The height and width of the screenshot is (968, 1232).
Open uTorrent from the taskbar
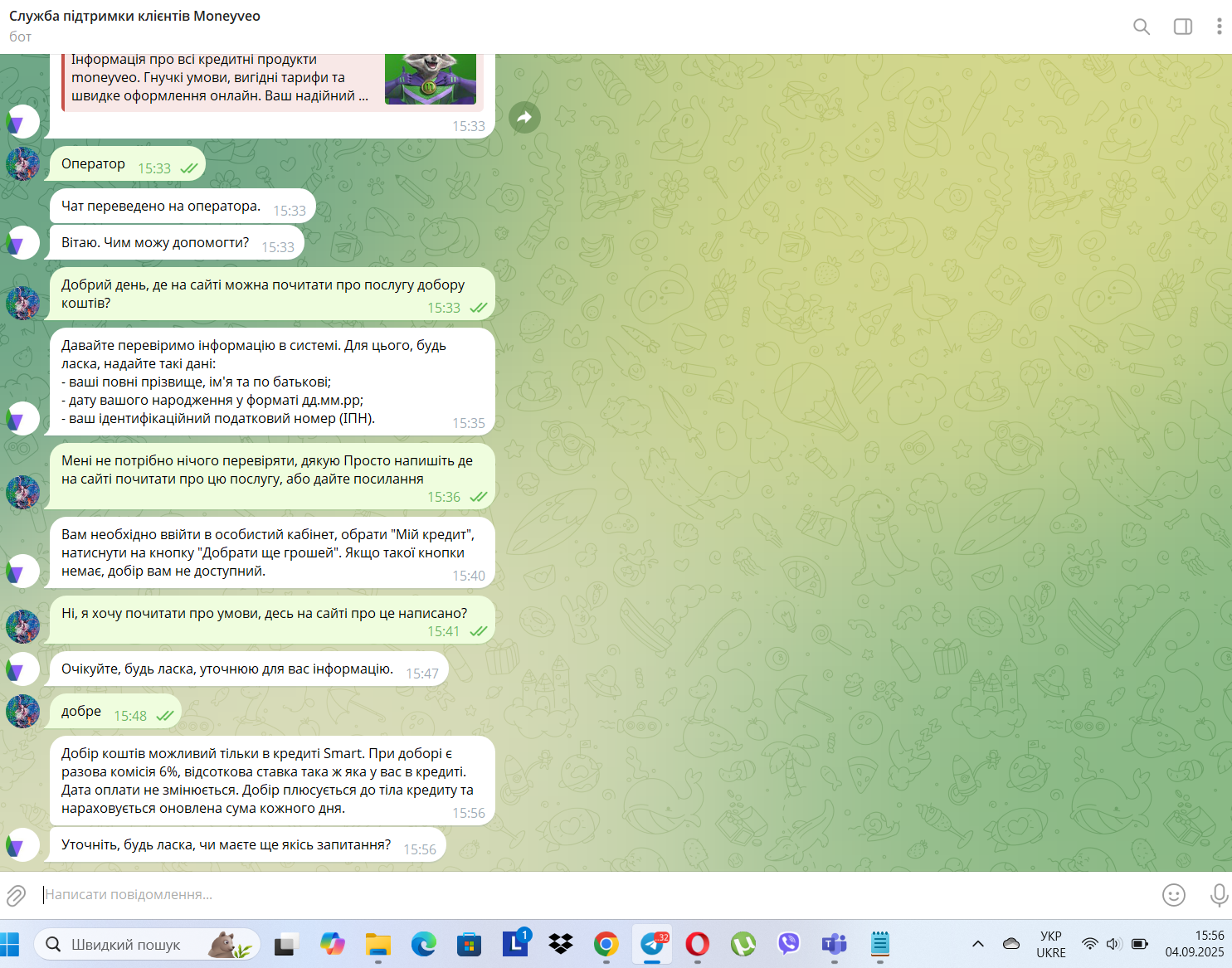[743, 944]
